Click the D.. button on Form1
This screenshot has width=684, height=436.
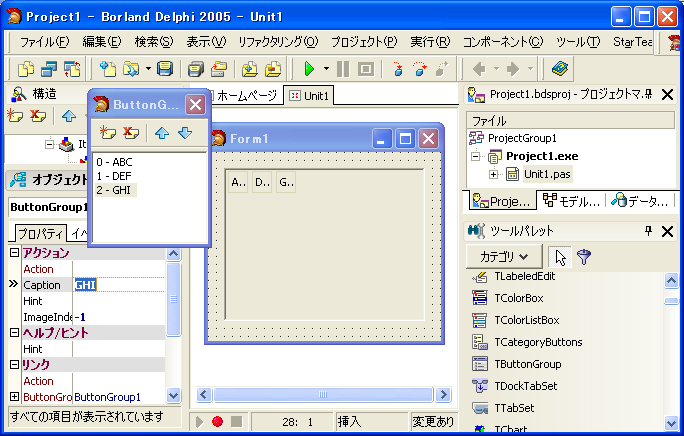(262, 182)
